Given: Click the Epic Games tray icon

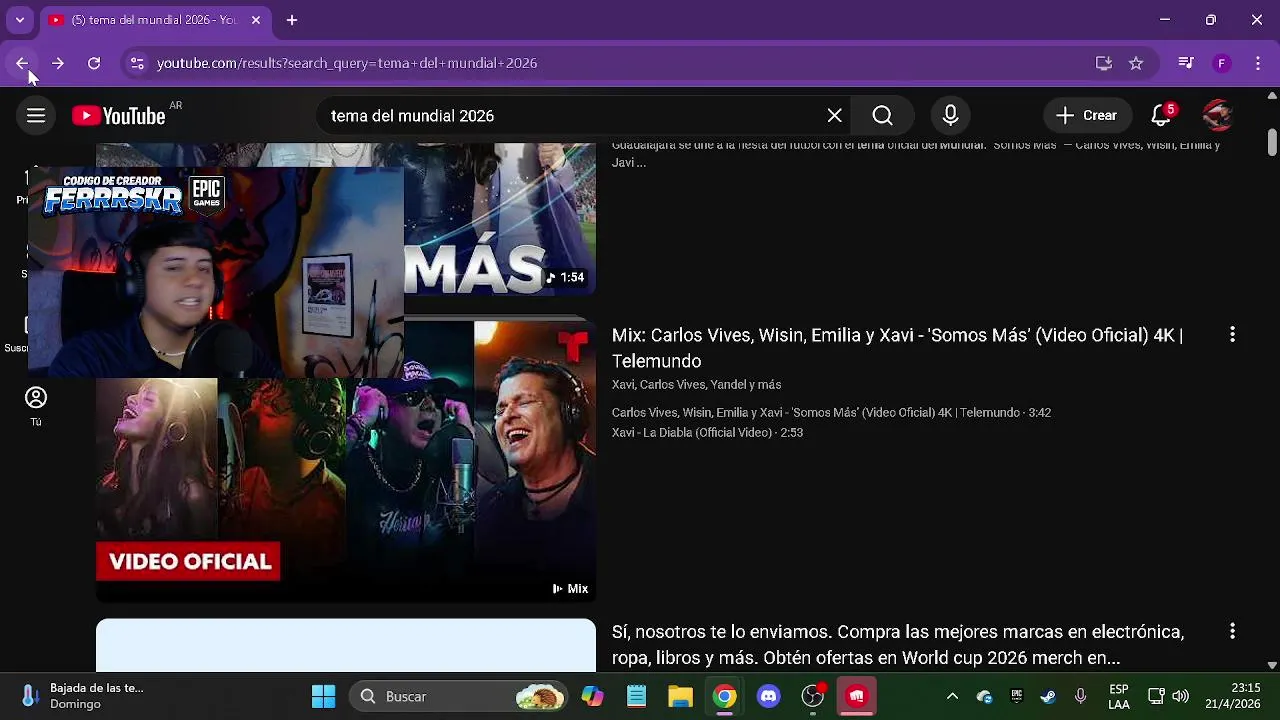Looking at the screenshot, I should (x=1017, y=697).
